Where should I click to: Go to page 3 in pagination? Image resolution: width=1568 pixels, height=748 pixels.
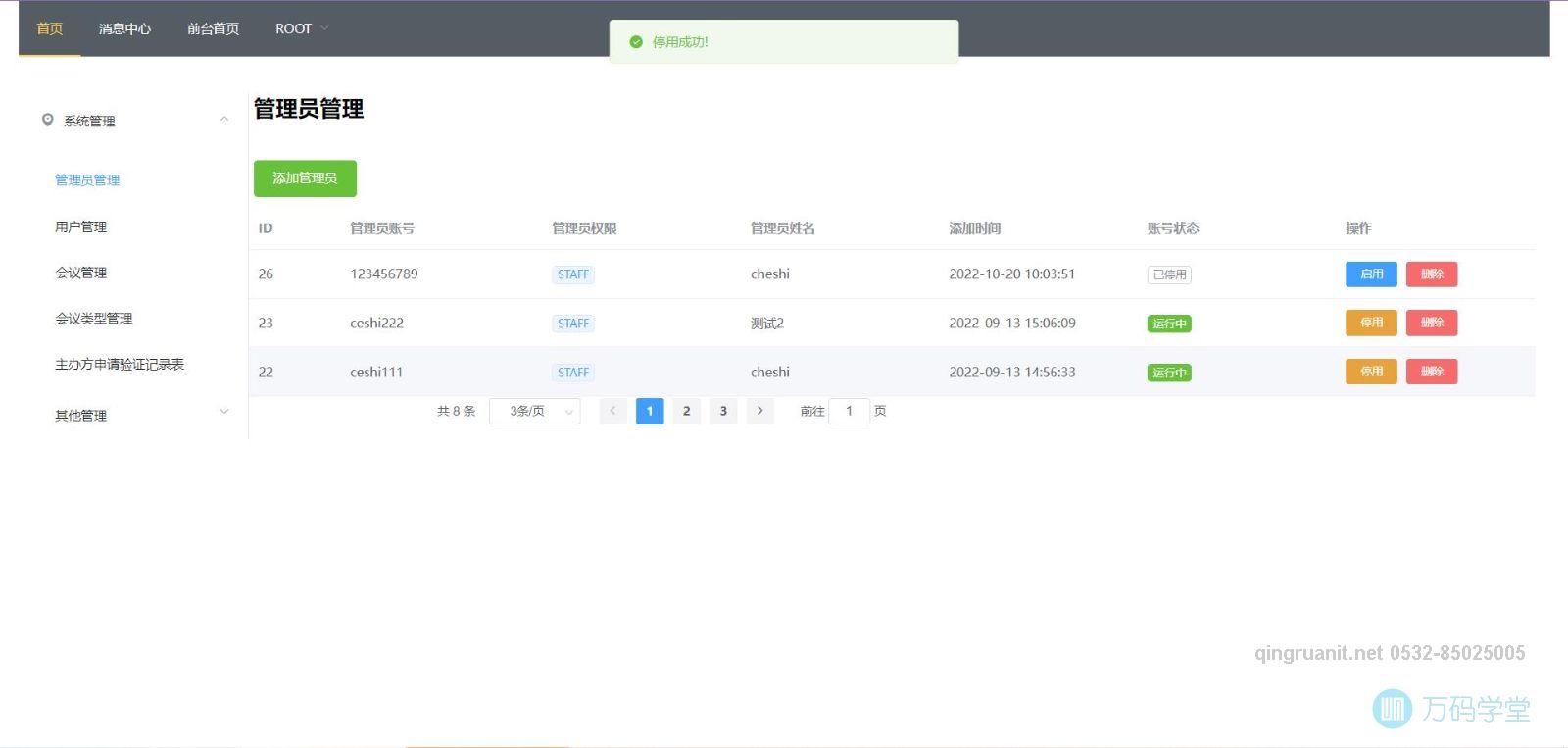click(x=723, y=411)
